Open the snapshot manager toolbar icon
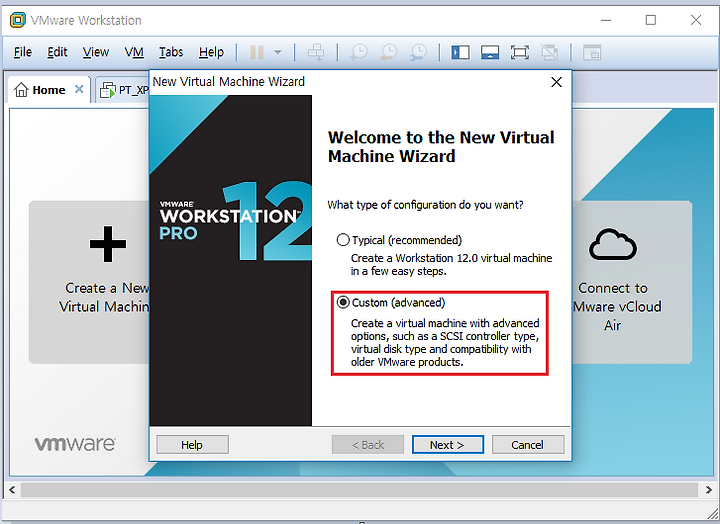Image resolution: width=720 pixels, height=524 pixels. (418, 52)
